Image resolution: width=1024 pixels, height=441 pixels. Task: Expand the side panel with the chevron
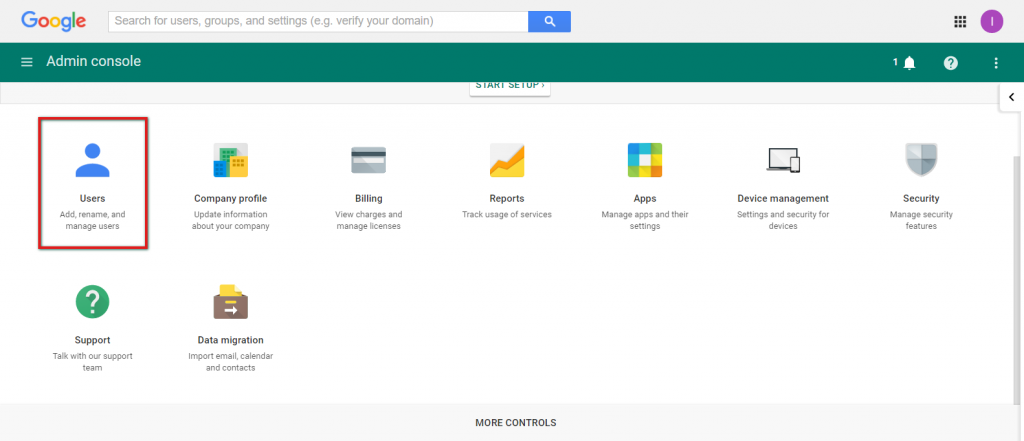tap(1012, 97)
